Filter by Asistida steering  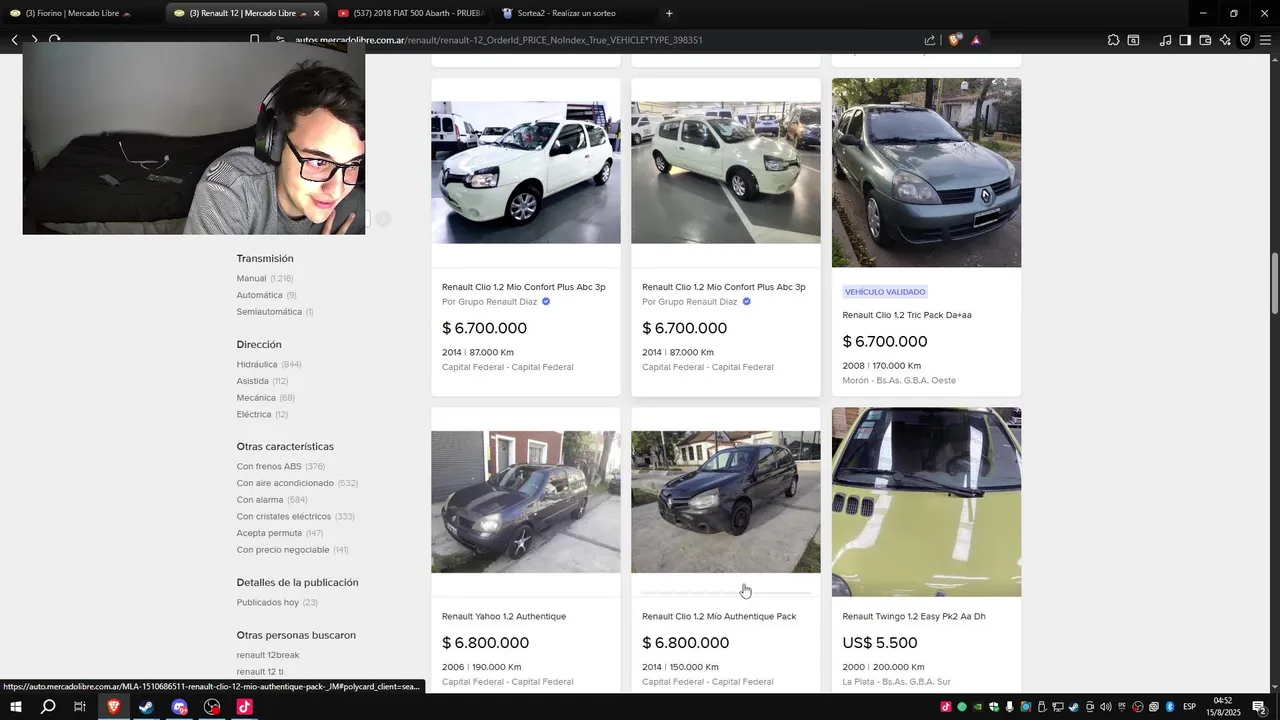252,381
